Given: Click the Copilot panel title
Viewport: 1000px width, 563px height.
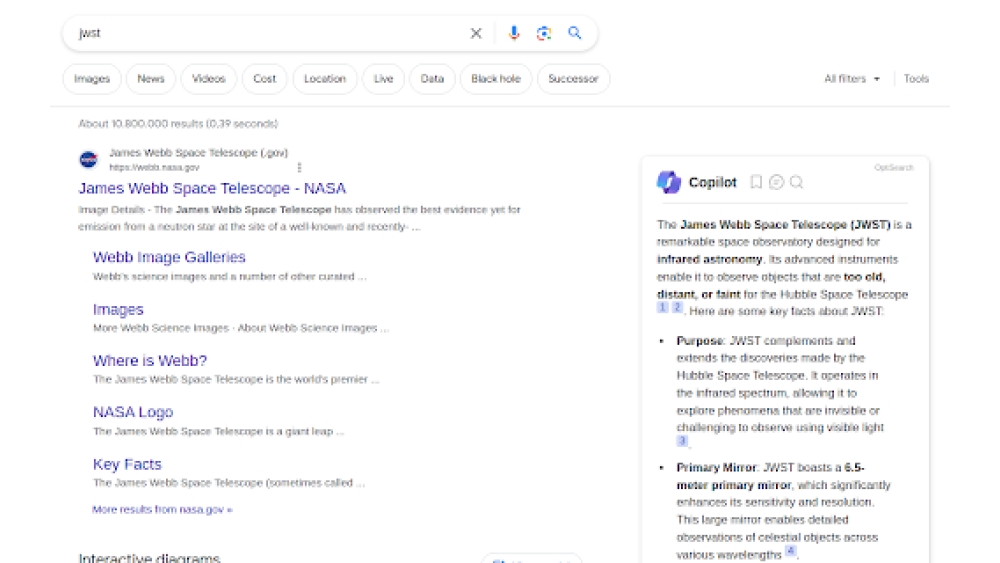Looking at the screenshot, I should pyautogui.click(x=712, y=182).
